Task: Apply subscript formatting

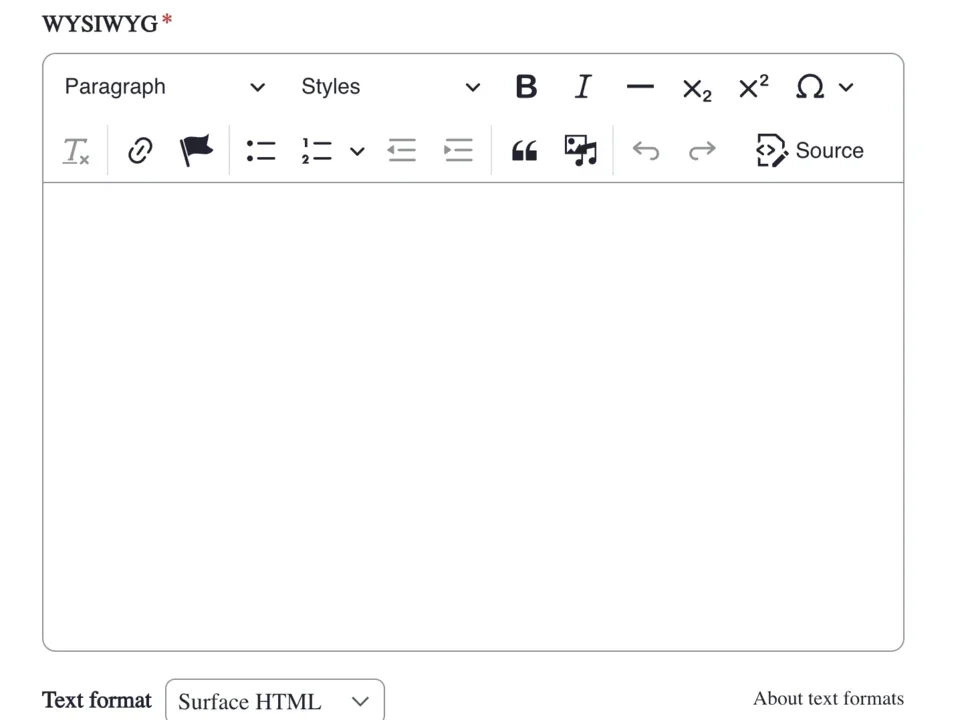Action: click(x=696, y=88)
